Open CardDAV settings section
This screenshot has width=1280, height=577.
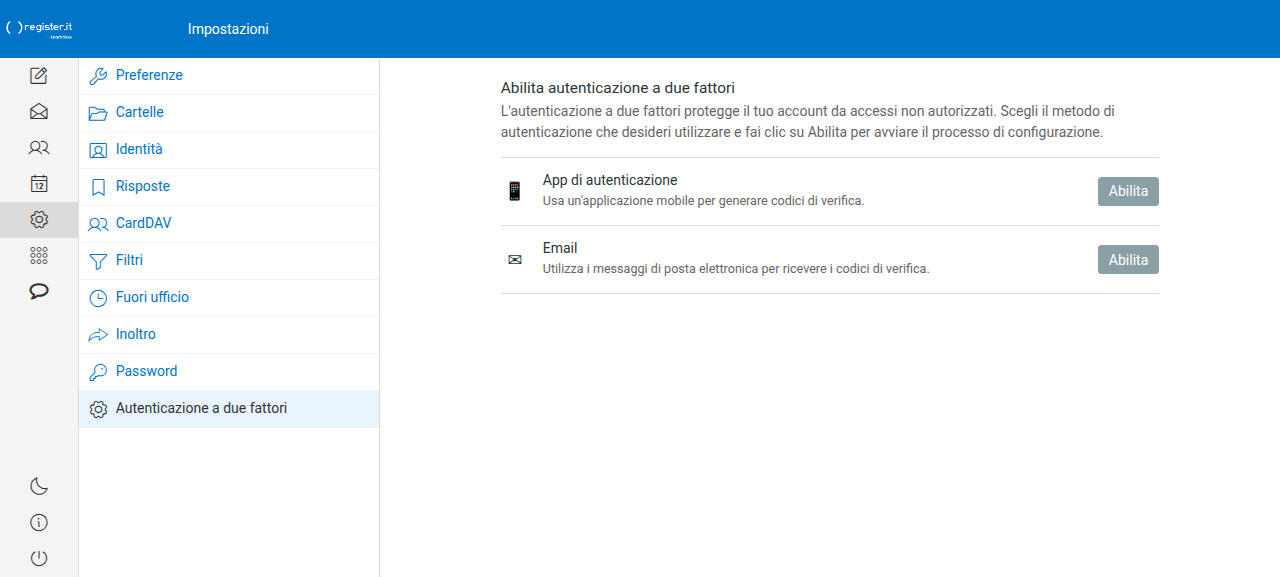pos(229,224)
